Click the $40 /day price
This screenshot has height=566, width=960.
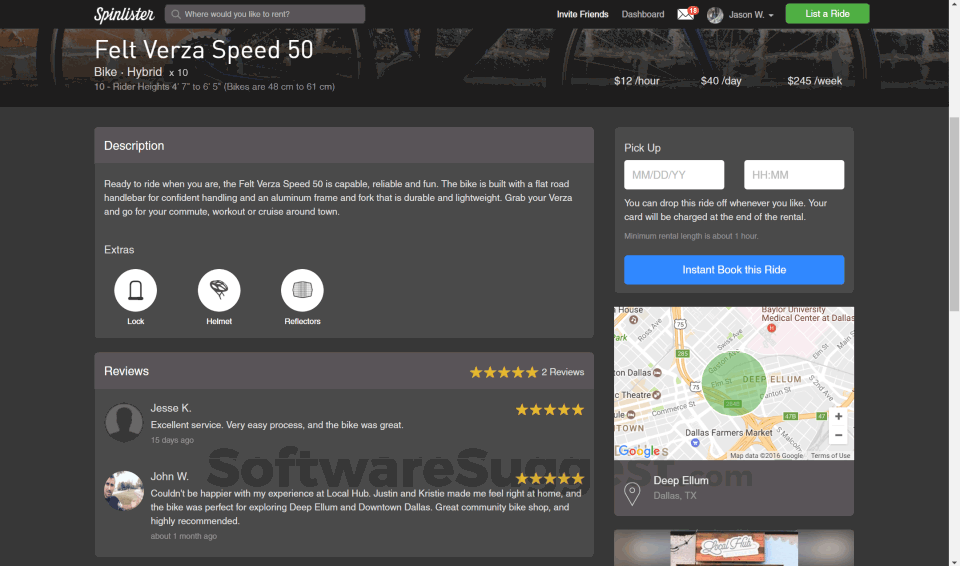coord(721,81)
